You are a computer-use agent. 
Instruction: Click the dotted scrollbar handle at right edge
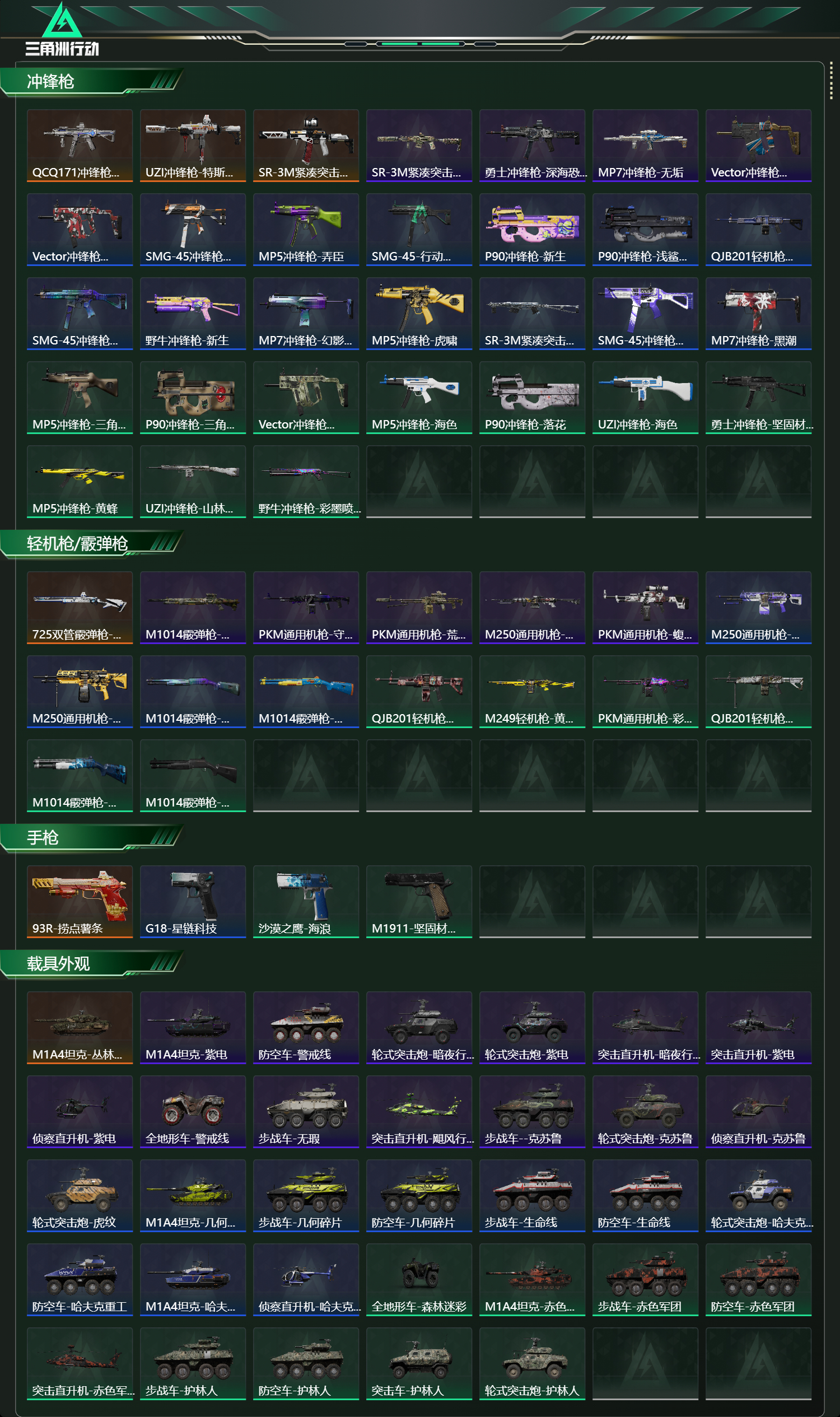[831, 81]
